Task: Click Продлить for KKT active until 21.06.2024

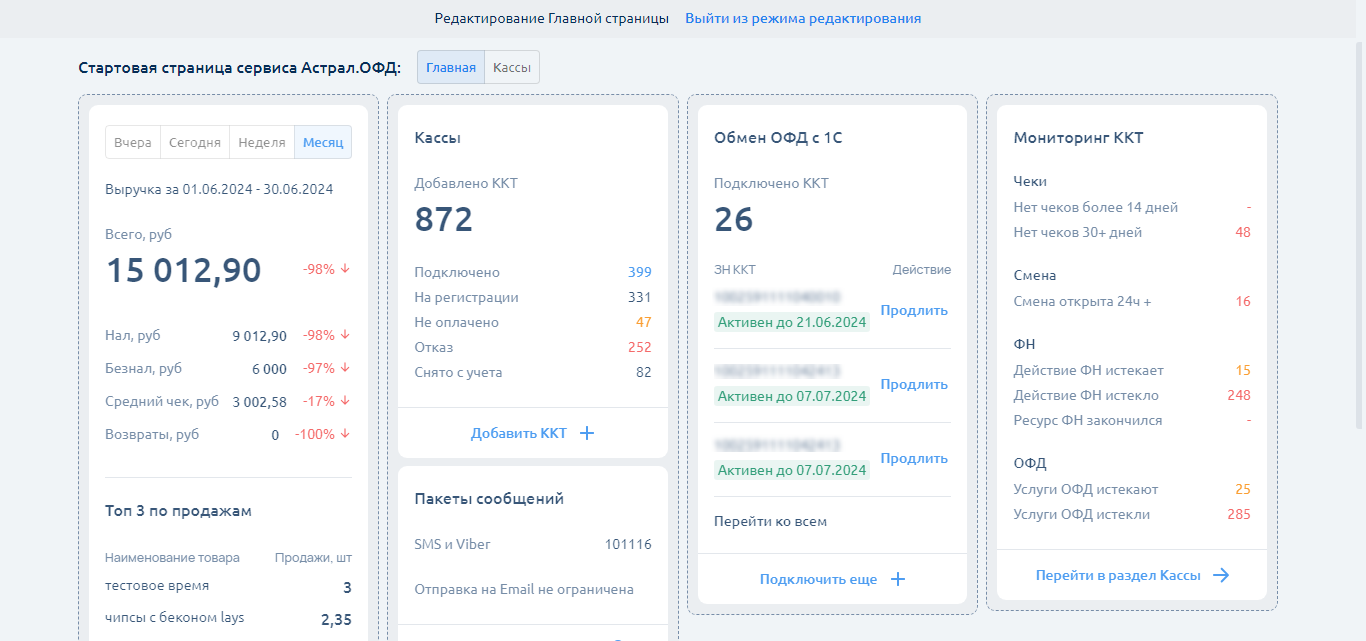Action: [913, 310]
